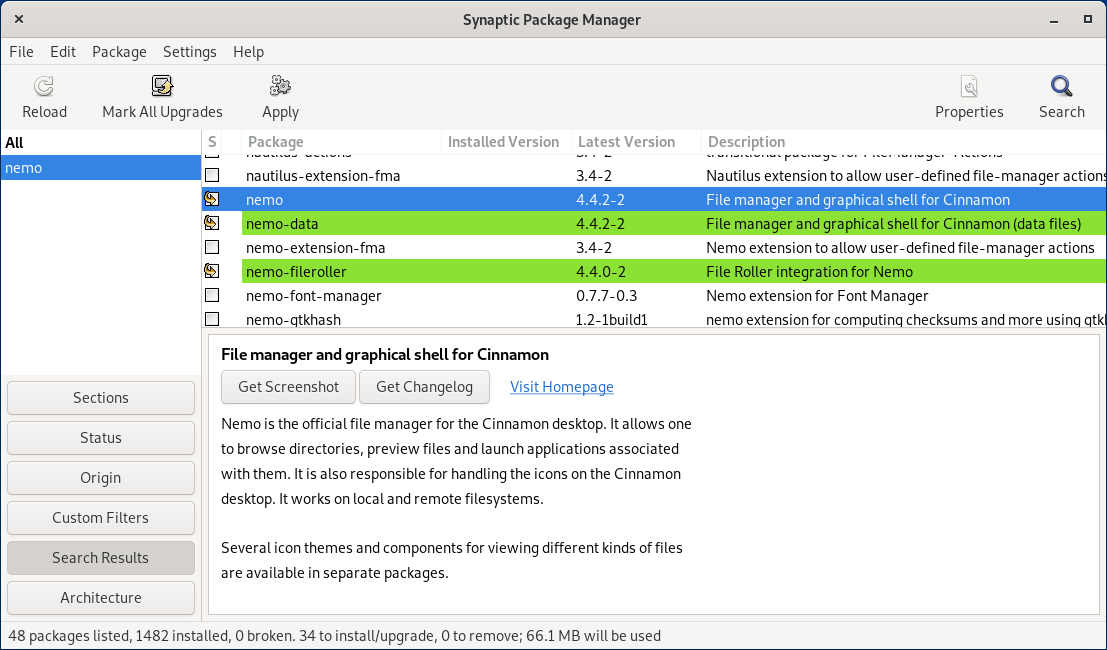Open the Custom Filters view
1107x650 pixels.
coord(100,517)
